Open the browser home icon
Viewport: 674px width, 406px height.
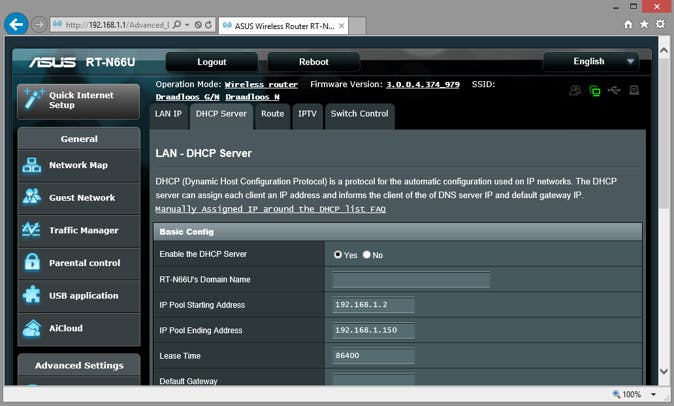click(x=628, y=24)
